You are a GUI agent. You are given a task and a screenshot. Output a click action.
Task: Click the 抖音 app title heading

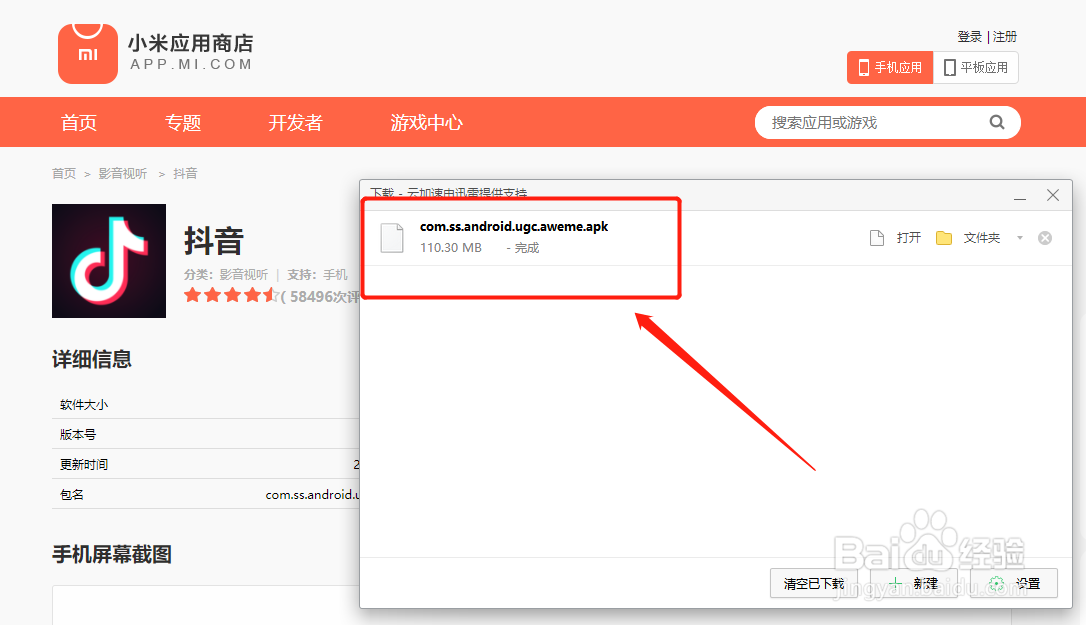point(214,241)
